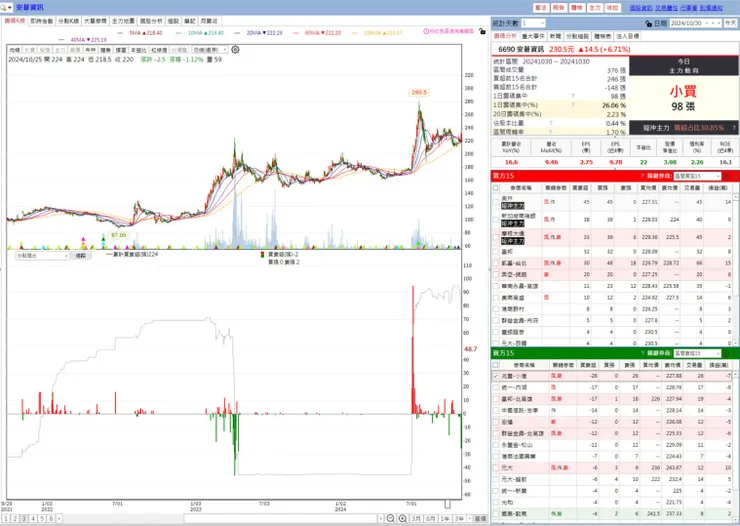Click 今天 button next to date
Image resolution: width=740 pixels, height=526 pixels.
click(x=731, y=23)
